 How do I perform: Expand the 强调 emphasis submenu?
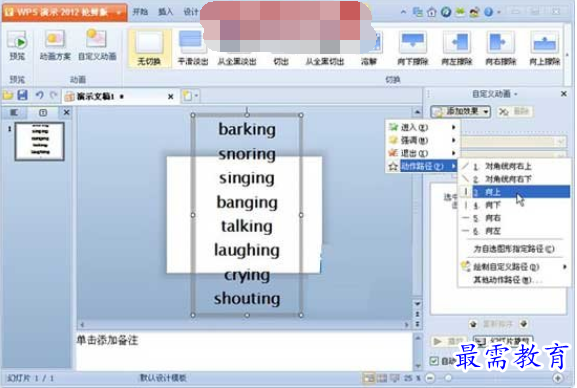[x=422, y=140]
